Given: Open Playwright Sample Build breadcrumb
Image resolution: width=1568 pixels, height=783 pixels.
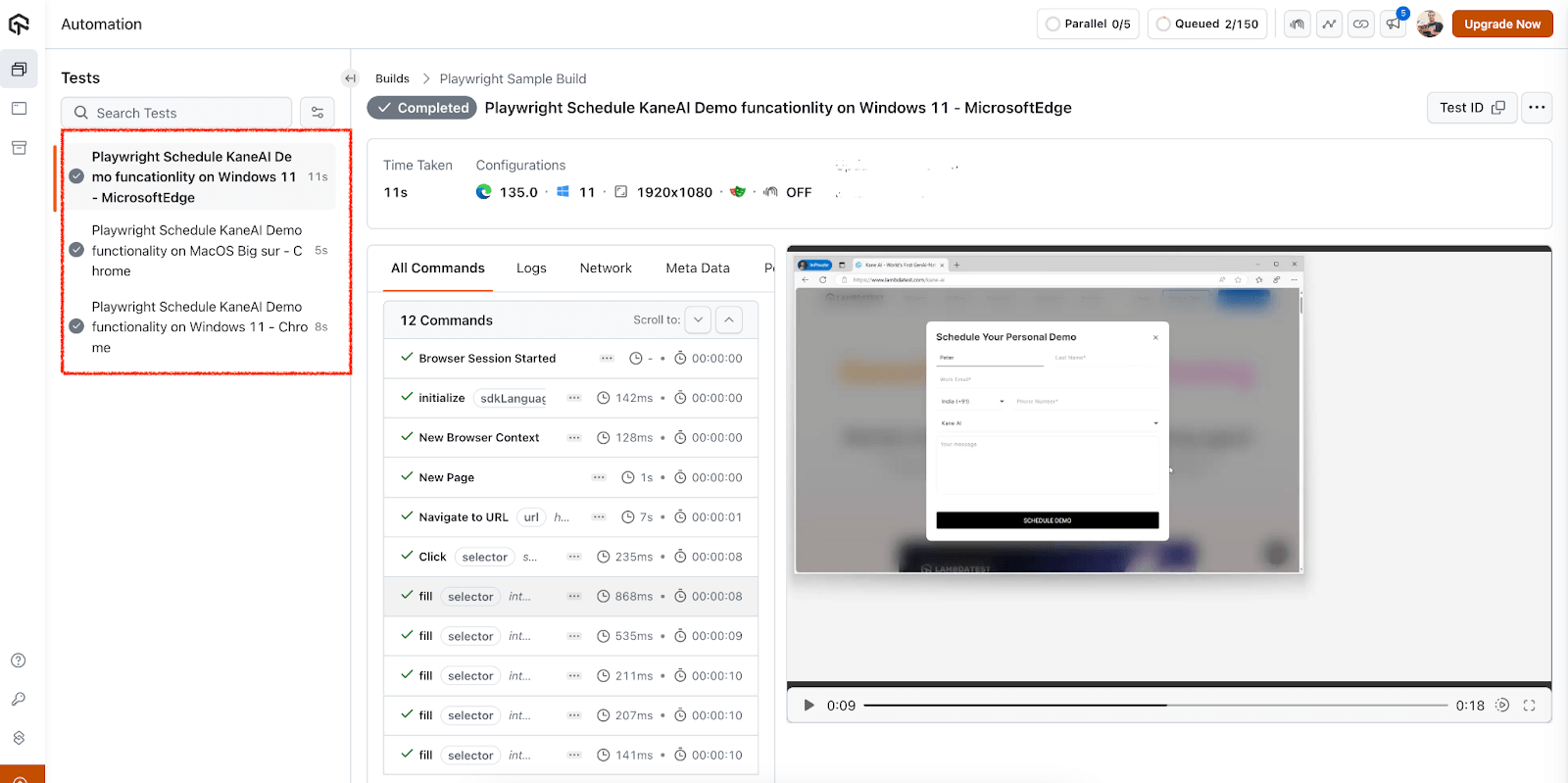Looking at the screenshot, I should [x=513, y=78].
